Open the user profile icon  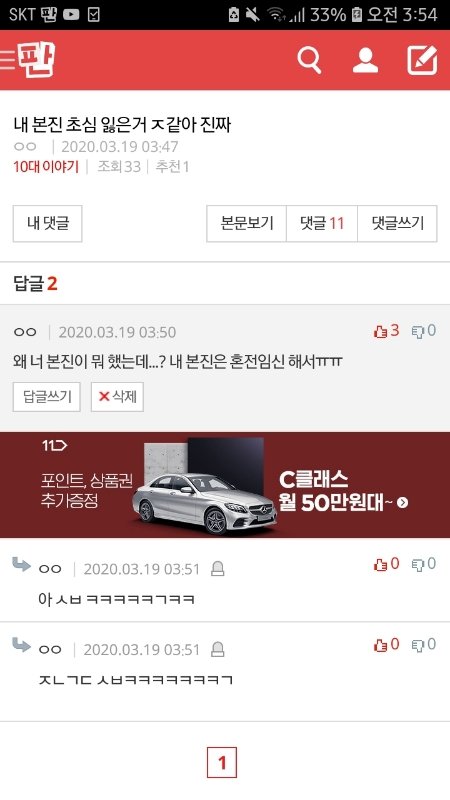point(365,61)
